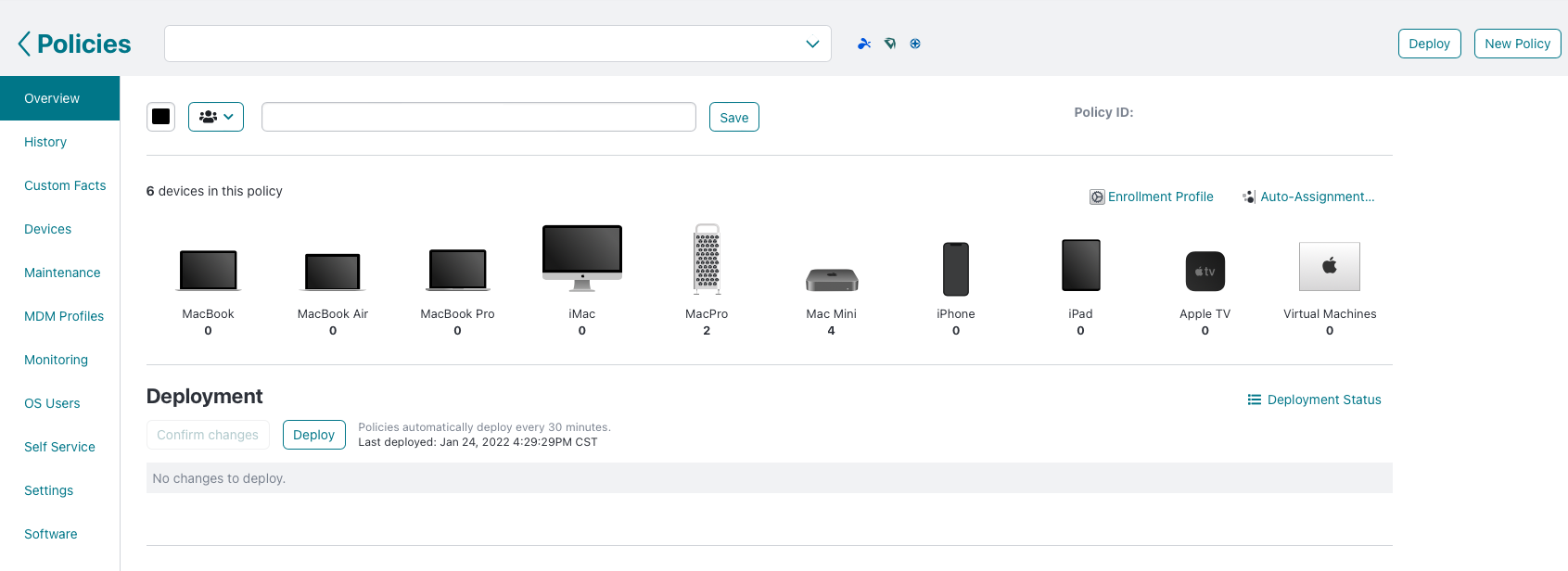Open Settings in the sidebar
This screenshot has width=1568, height=571.
48,490
